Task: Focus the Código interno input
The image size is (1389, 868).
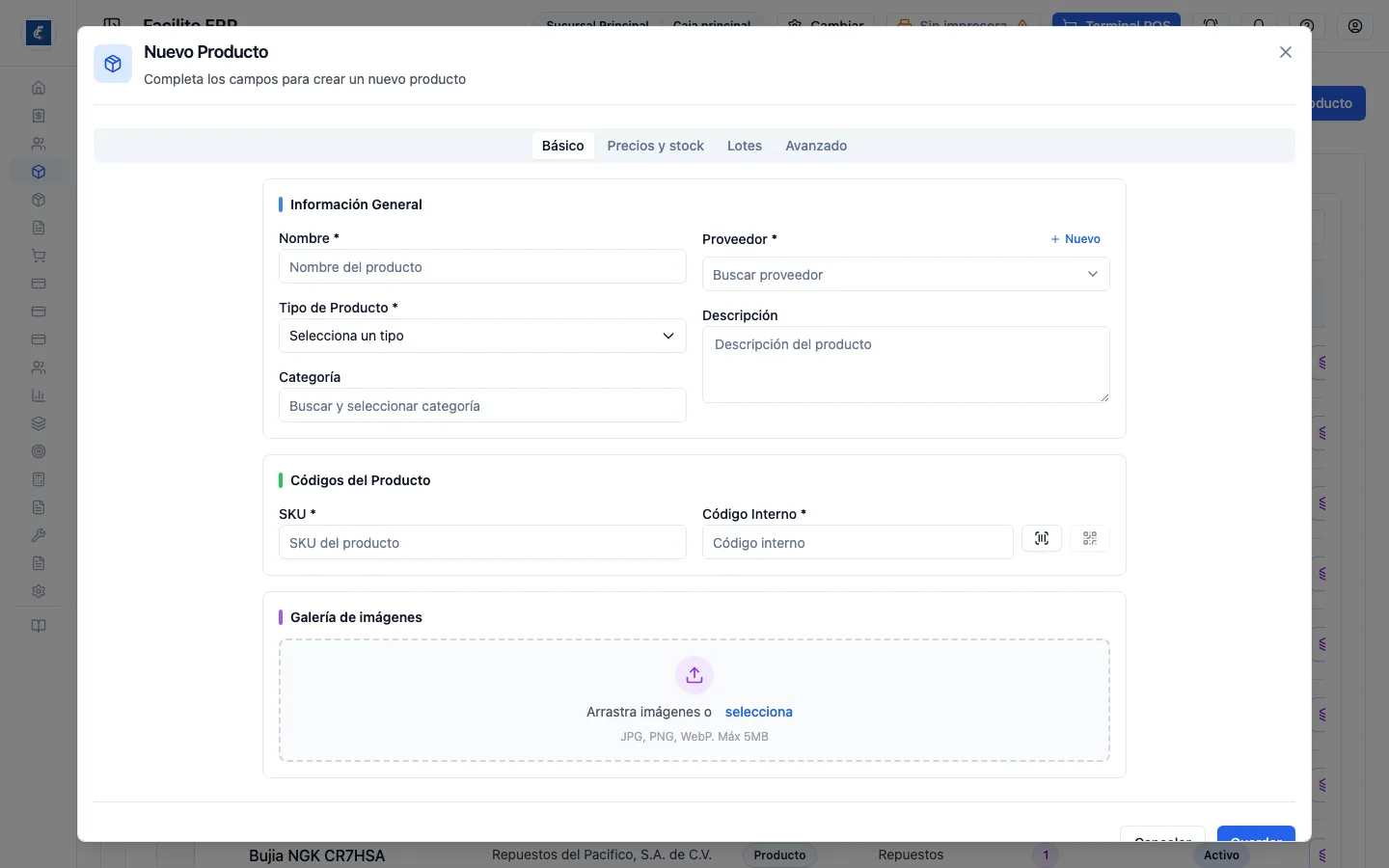Action: (858, 542)
